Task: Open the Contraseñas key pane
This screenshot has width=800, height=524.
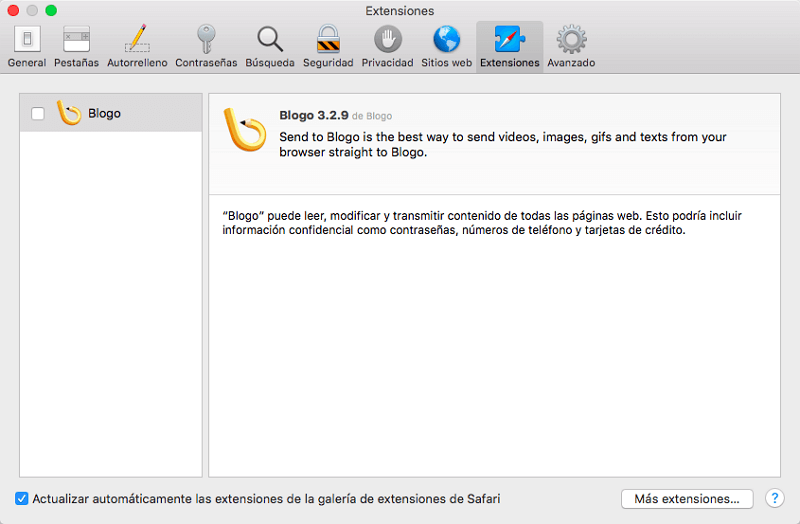Action: tap(206, 46)
